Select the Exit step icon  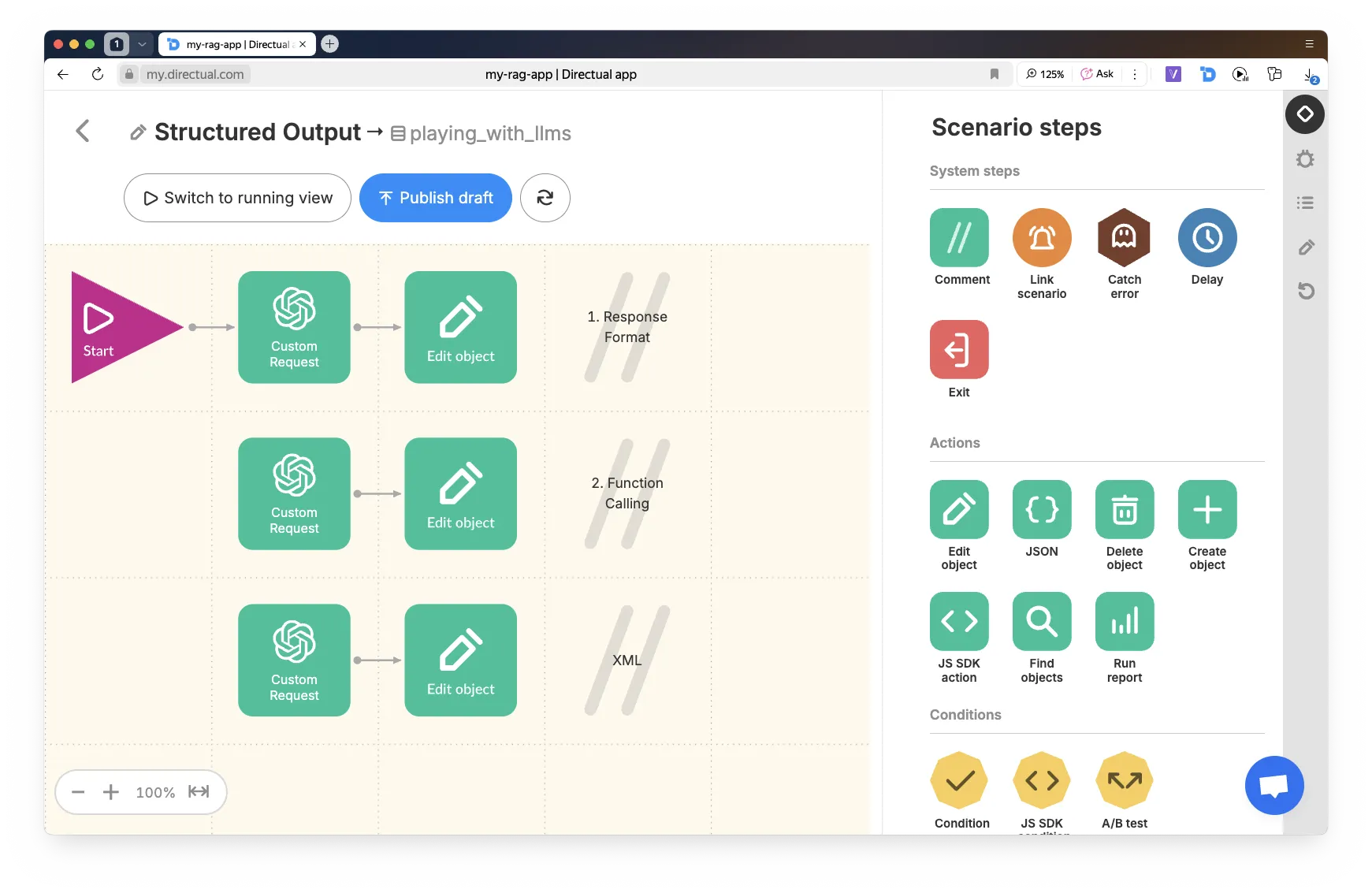958,349
